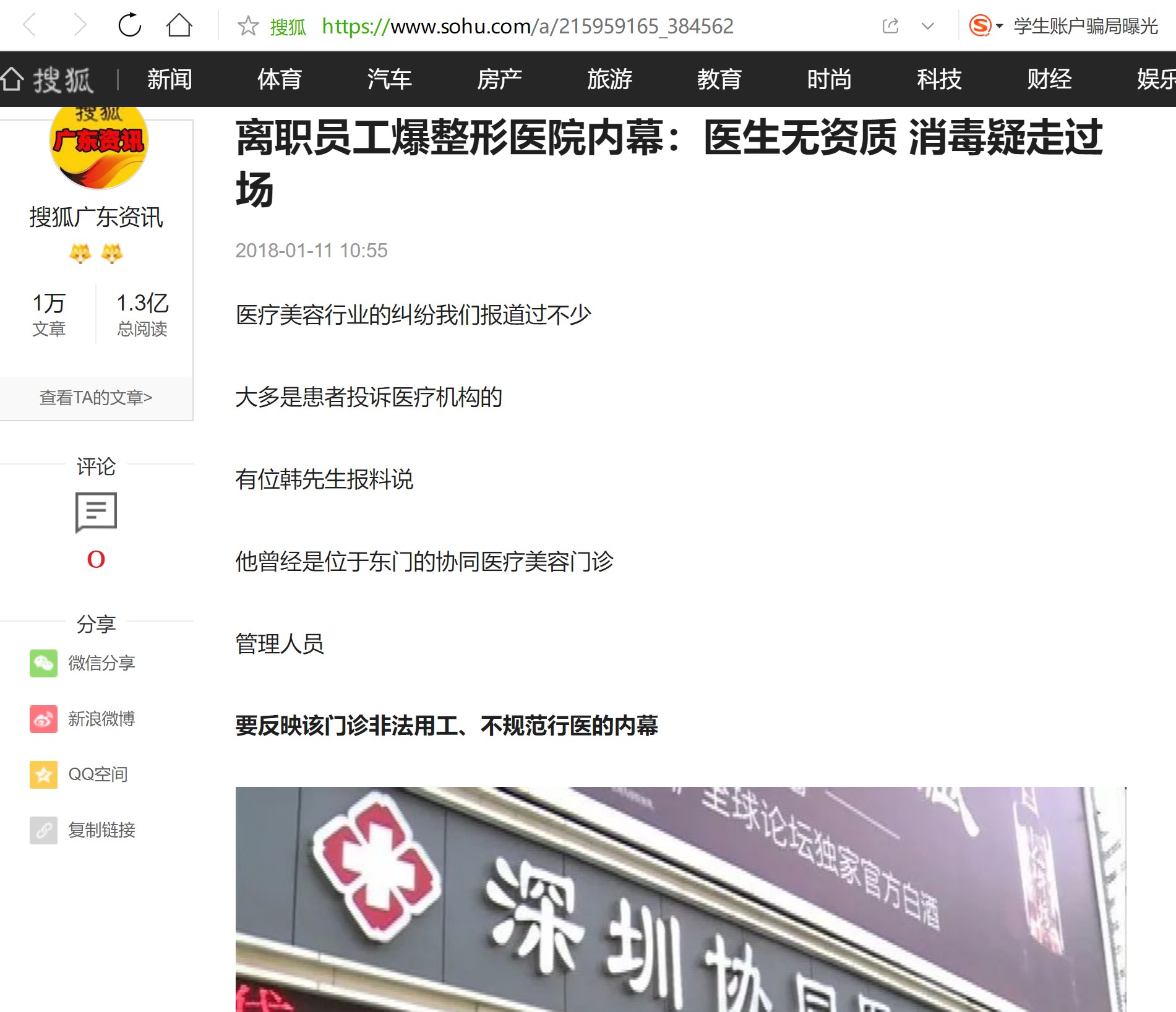
Task: Click the browser forward arrow
Action: tap(79, 25)
